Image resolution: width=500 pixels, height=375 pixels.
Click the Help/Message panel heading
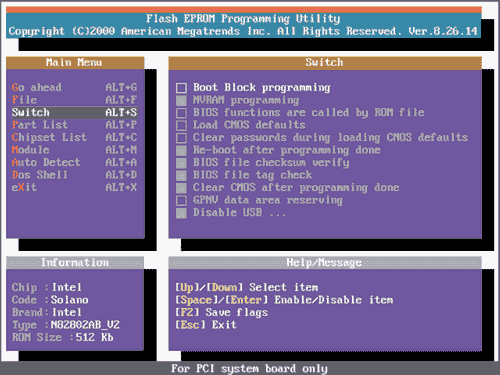(x=324, y=263)
